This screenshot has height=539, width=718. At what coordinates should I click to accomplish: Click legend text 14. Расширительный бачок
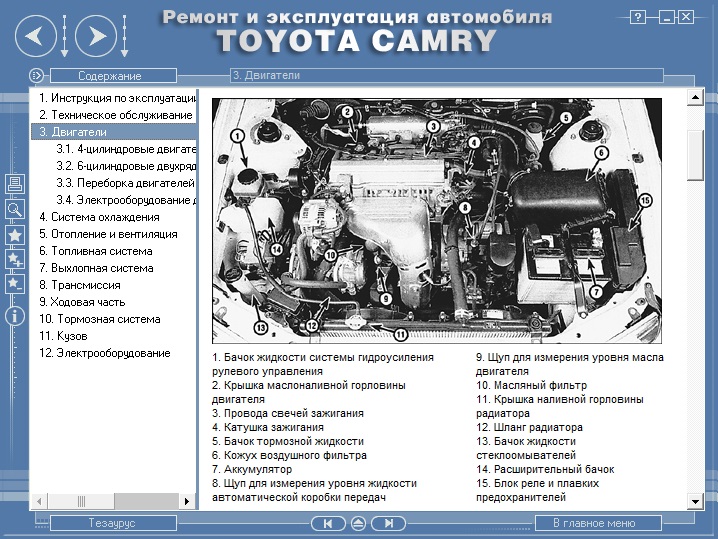point(545,469)
